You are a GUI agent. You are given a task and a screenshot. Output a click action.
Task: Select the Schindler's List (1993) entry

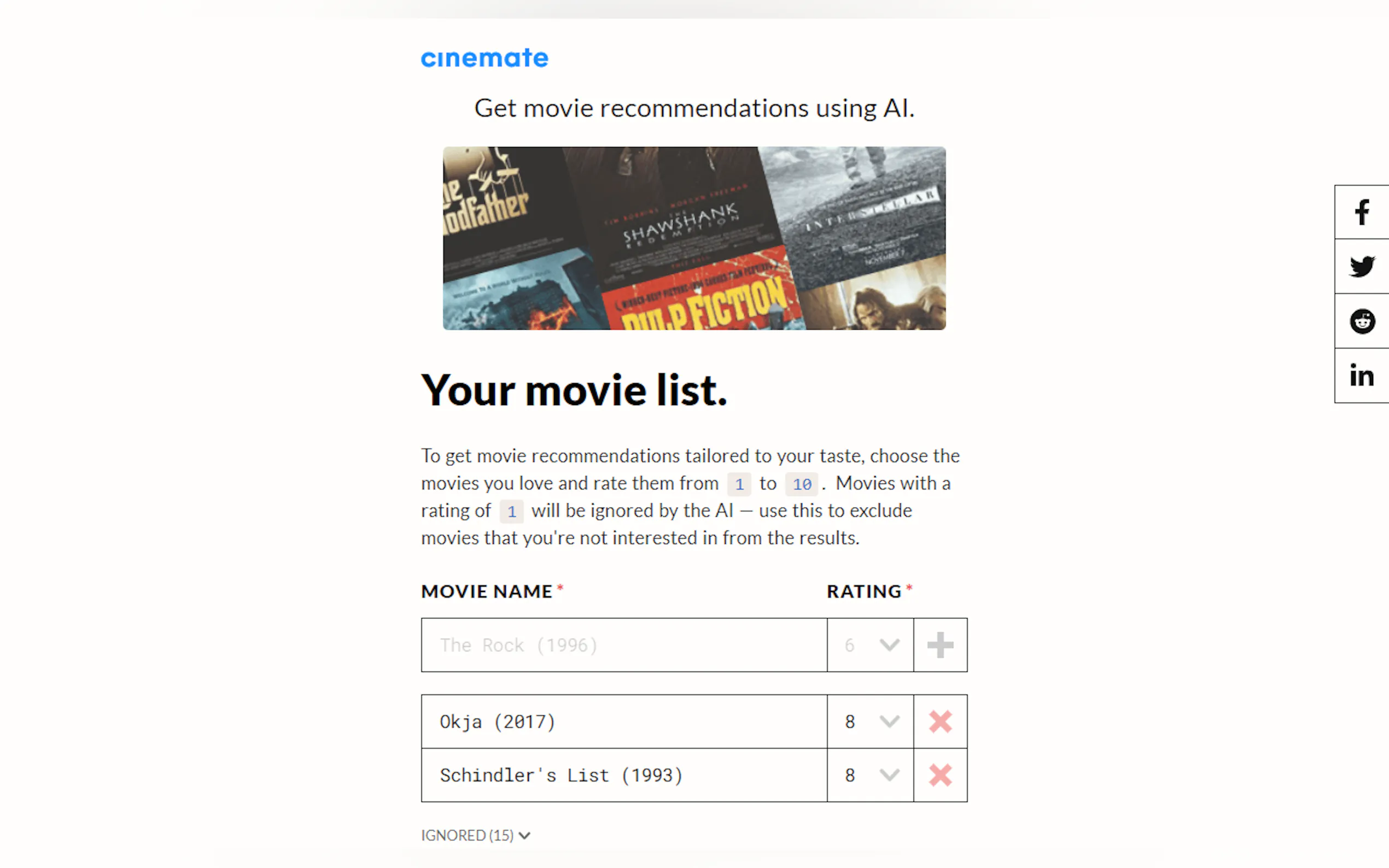623,775
